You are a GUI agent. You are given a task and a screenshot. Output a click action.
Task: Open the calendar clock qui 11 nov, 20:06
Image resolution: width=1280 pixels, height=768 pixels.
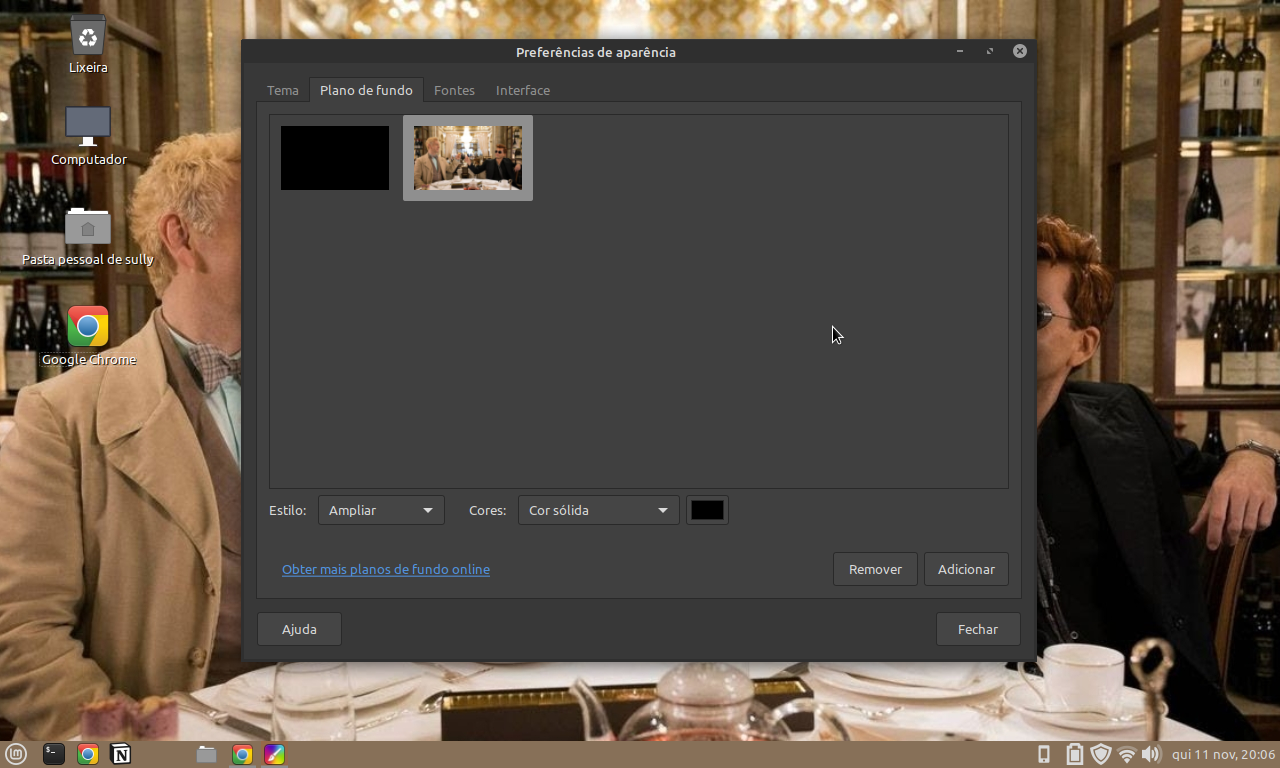[x=1223, y=754]
